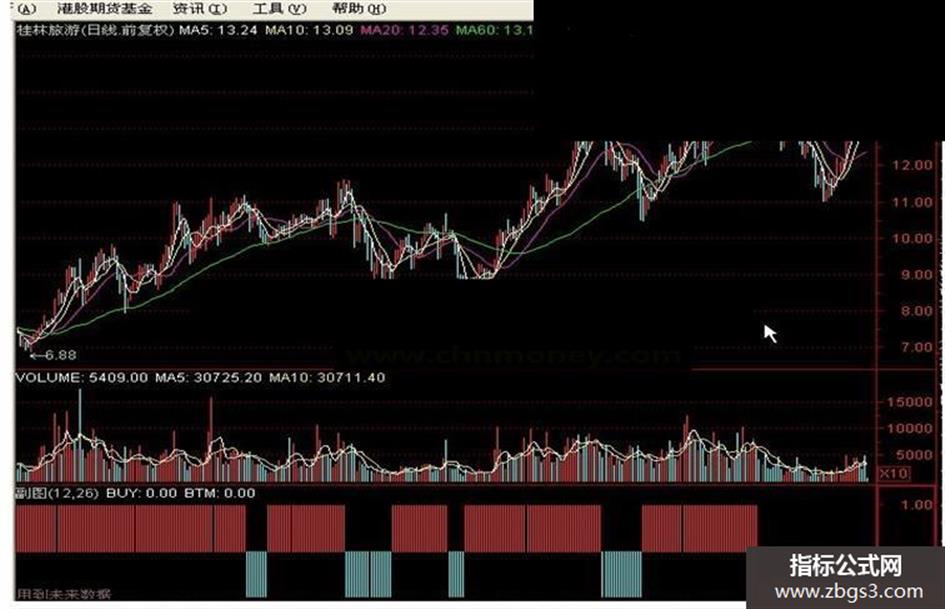The width and height of the screenshot is (945, 609).
Task: Open the www.zbgs3.com link
Action: [x=849, y=592]
